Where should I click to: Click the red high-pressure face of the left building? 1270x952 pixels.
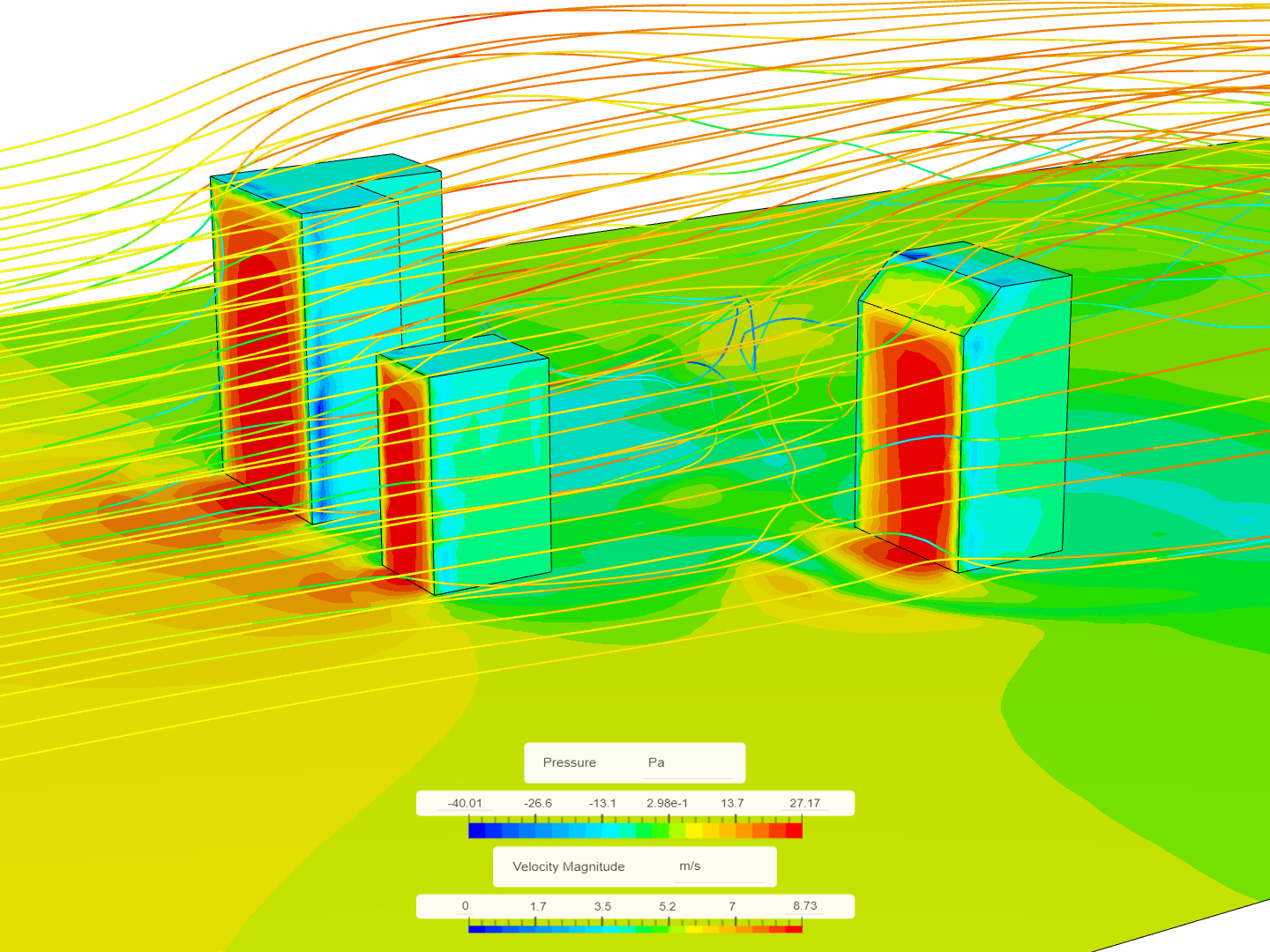(256, 335)
